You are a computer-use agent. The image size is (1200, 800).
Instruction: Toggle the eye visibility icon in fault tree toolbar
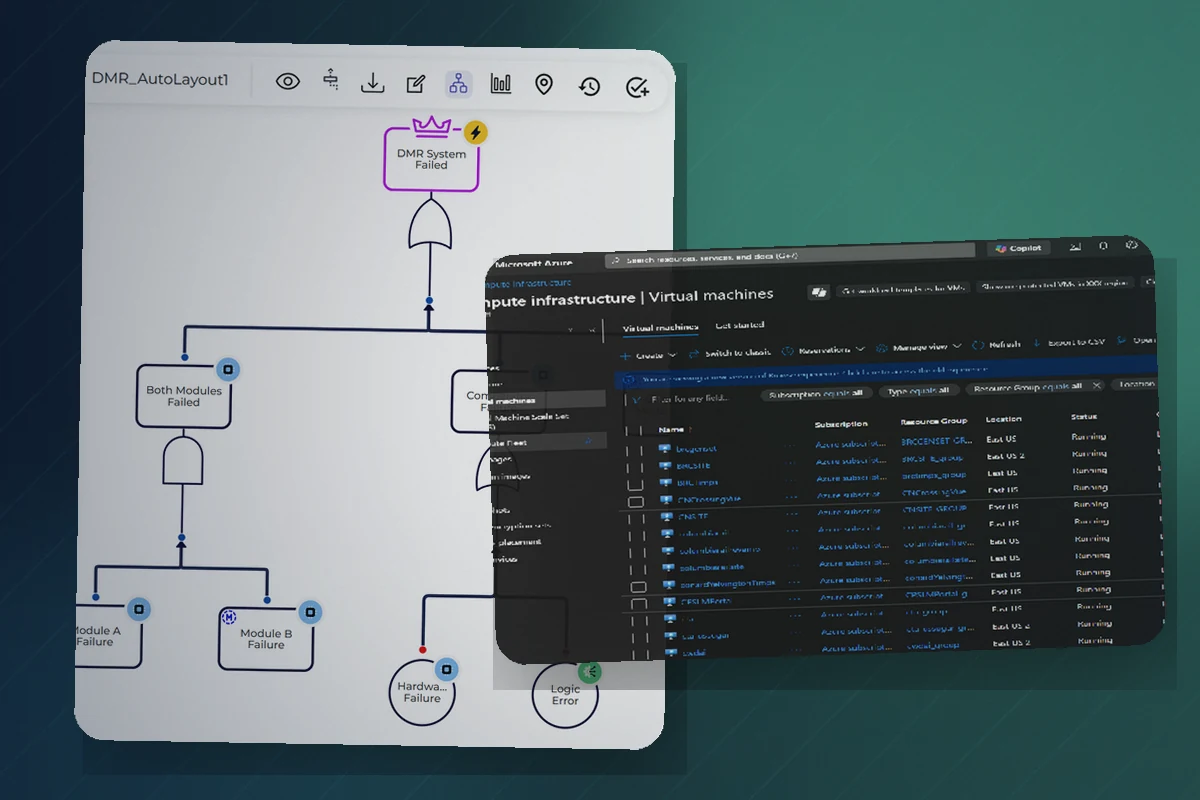[288, 83]
